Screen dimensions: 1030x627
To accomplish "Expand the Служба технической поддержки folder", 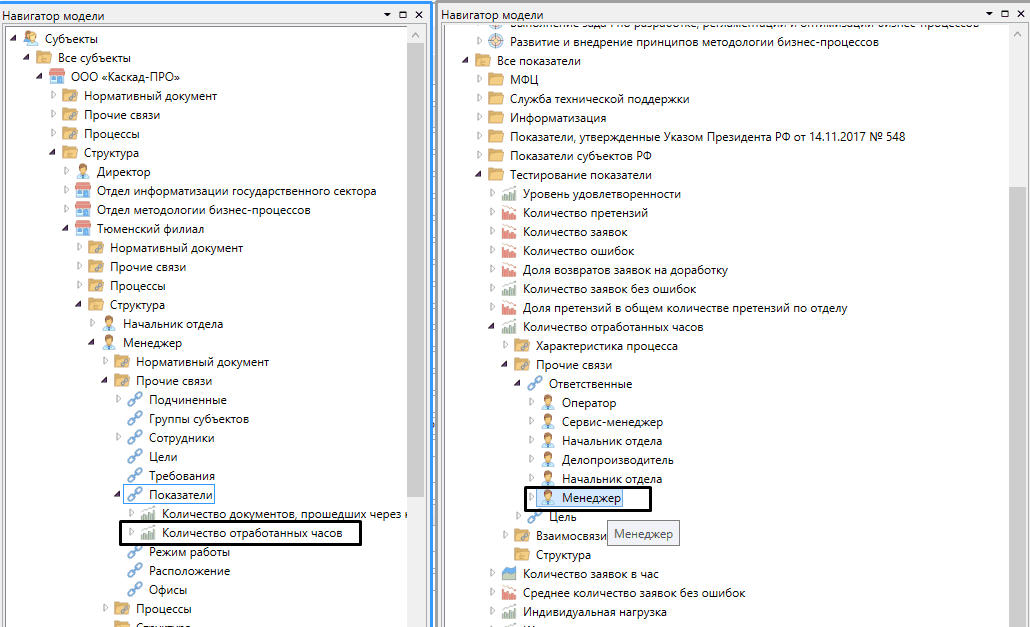I will coord(479,98).
